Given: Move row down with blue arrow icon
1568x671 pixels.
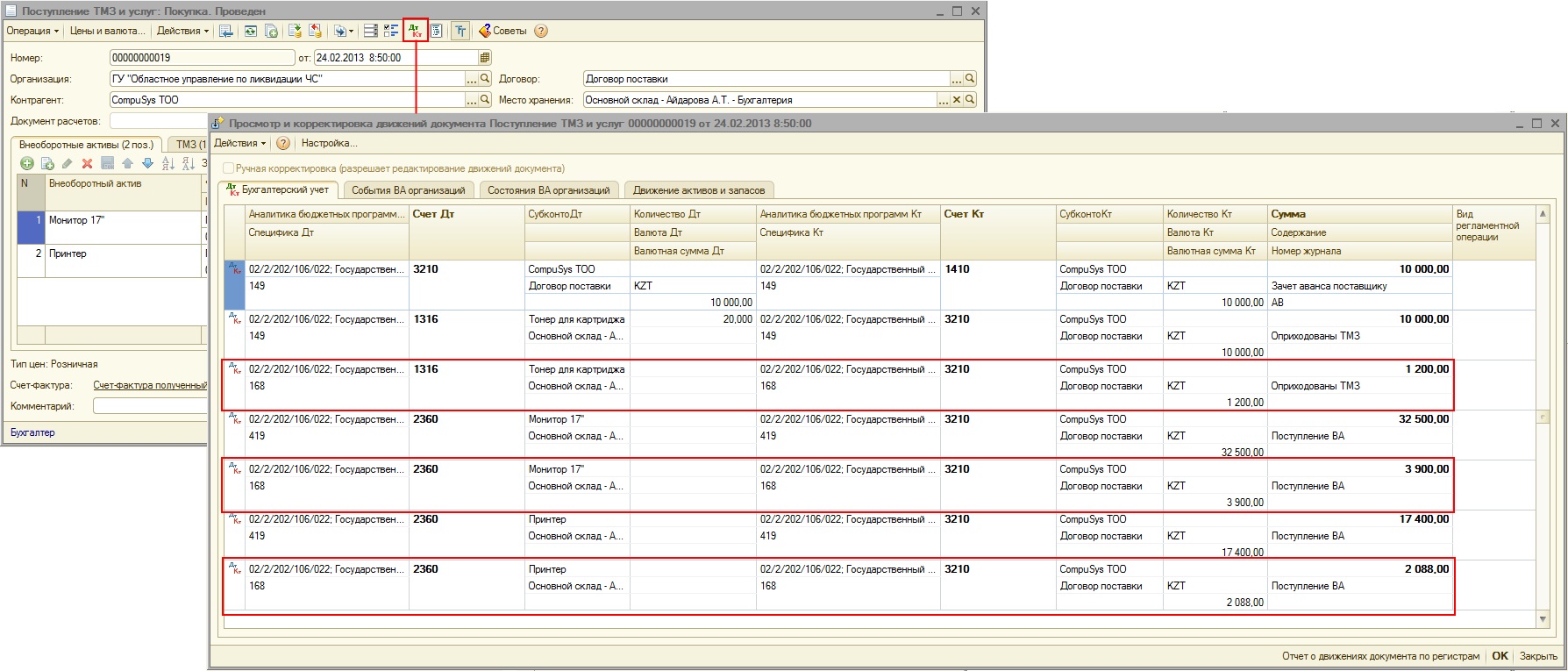Looking at the screenshot, I should point(147,163).
